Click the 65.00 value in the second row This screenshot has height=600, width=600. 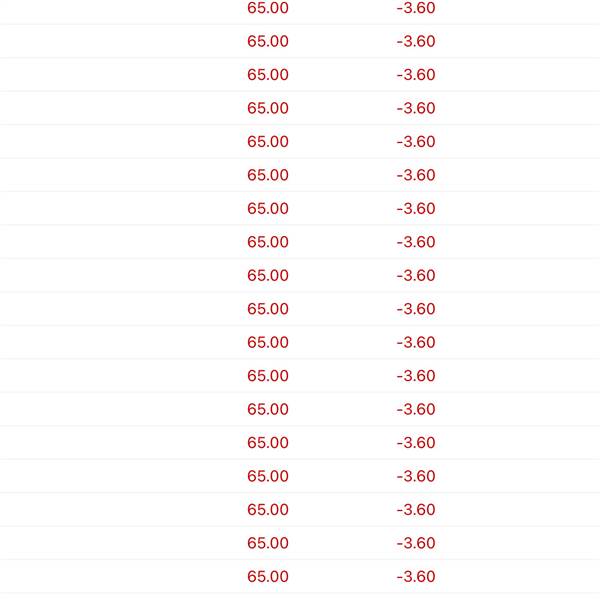[x=268, y=41]
